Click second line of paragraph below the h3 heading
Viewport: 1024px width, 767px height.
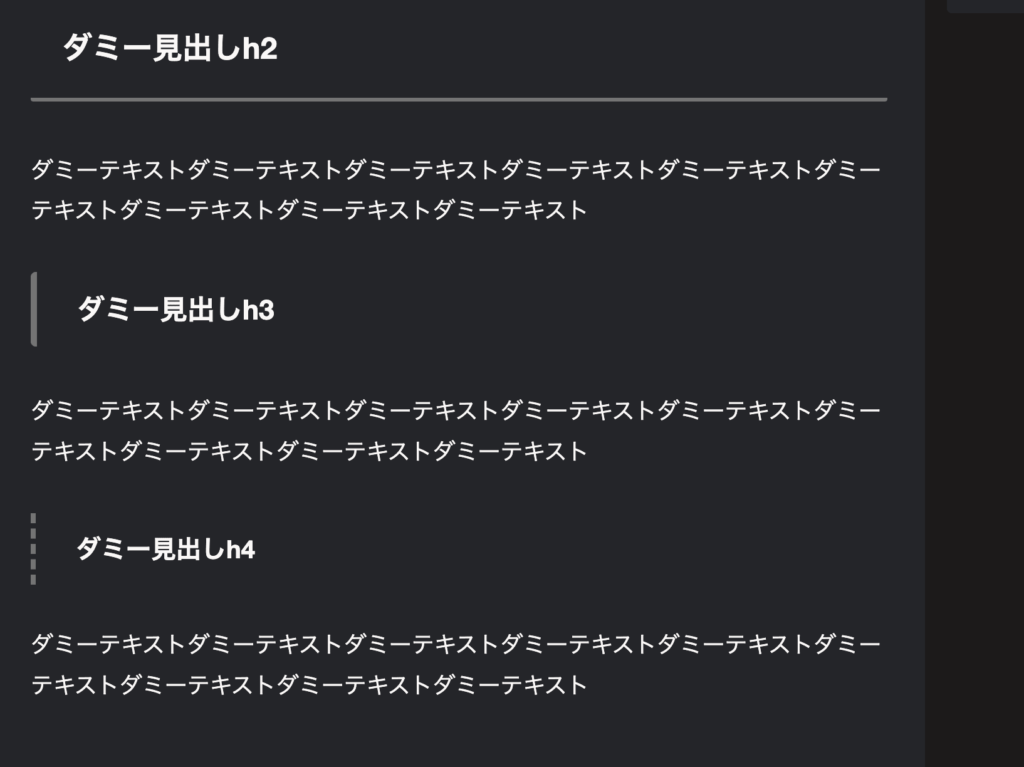click(x=309, y=451)
